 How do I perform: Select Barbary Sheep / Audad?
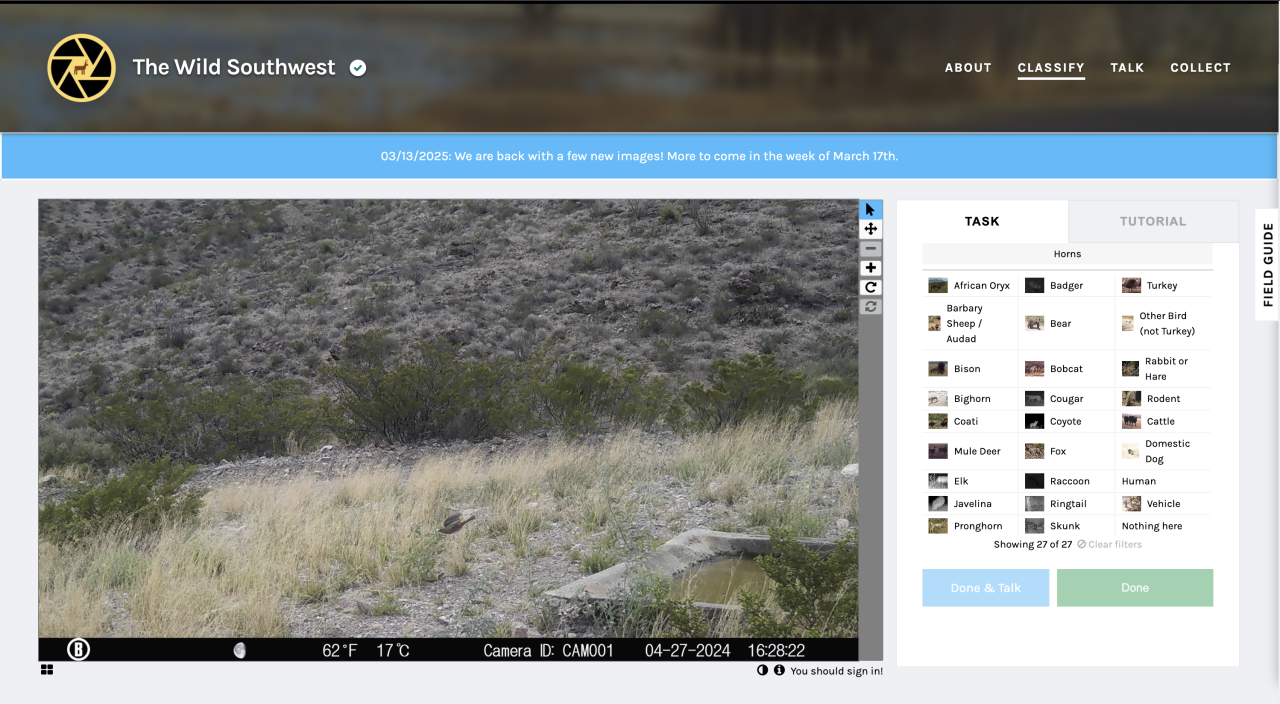click(x=970, y=324)
